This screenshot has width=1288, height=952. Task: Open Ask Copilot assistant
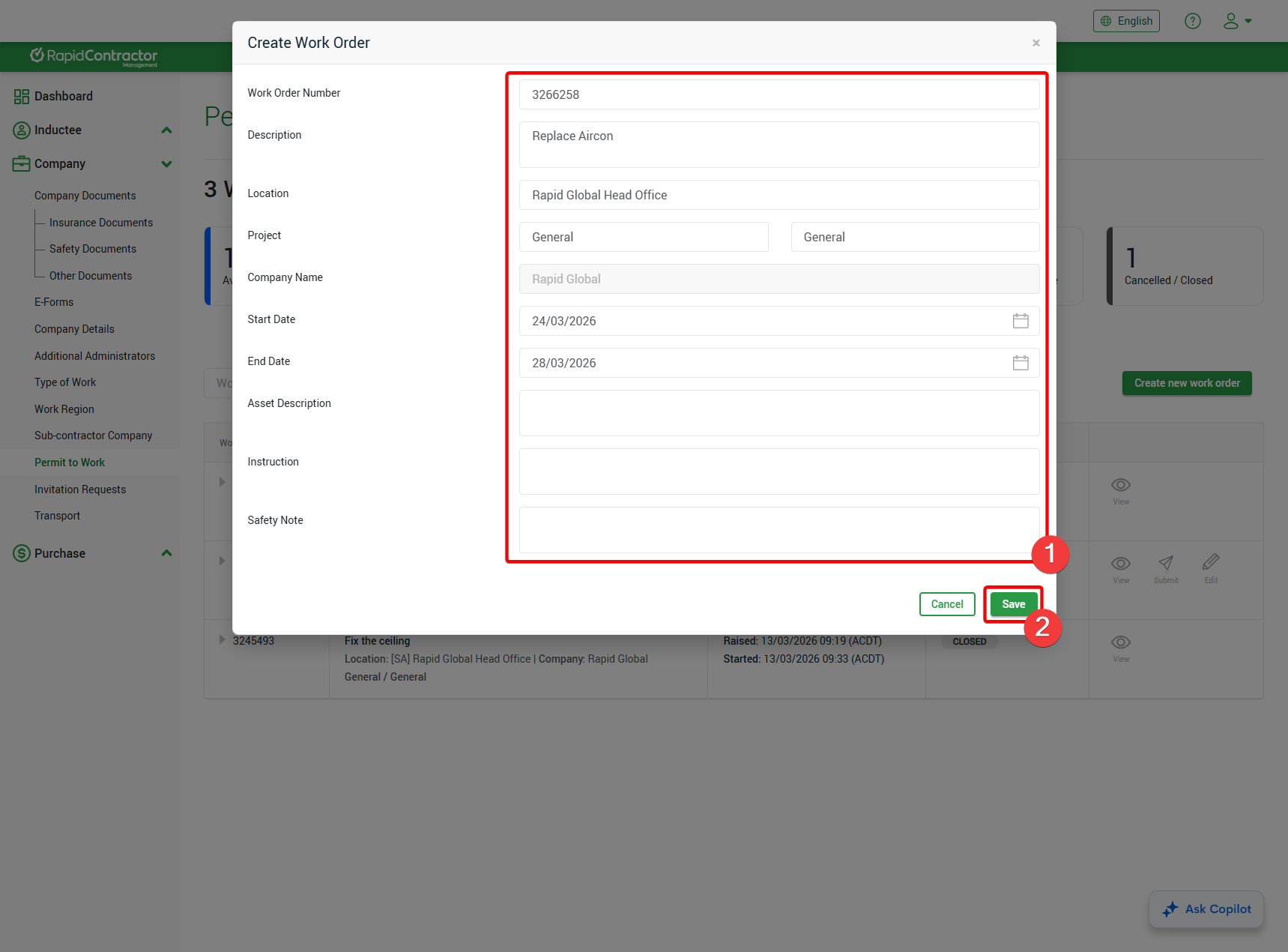tap(1206, 909)
